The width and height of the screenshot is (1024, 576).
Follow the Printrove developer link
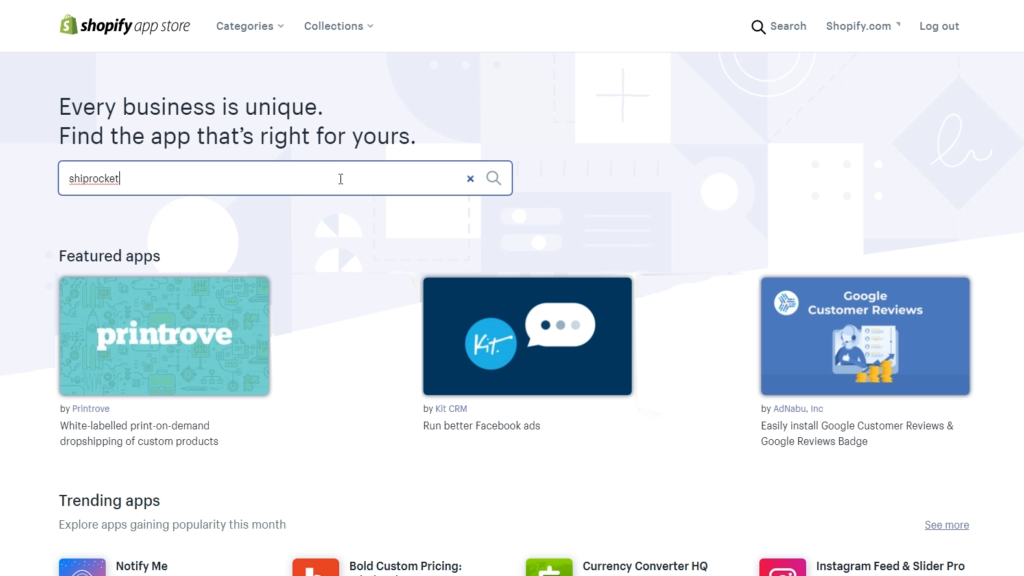[x=91, y=409]
